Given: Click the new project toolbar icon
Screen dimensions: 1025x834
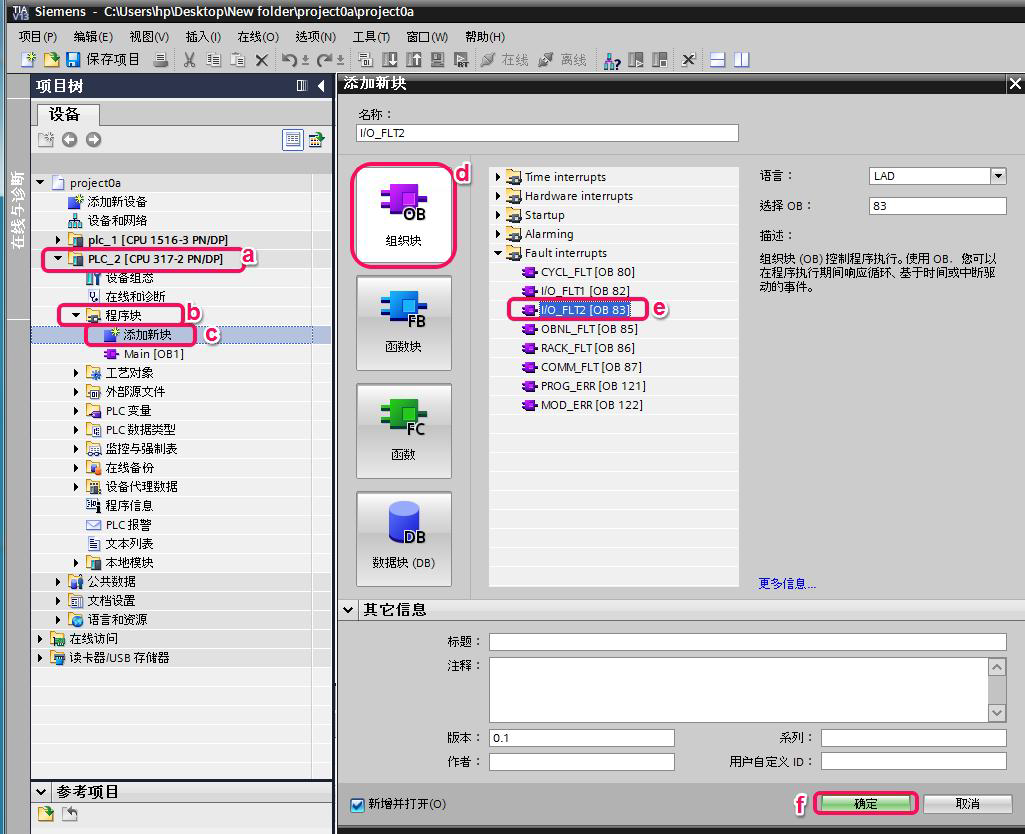Looking at the screenshot, I should 28,59.
